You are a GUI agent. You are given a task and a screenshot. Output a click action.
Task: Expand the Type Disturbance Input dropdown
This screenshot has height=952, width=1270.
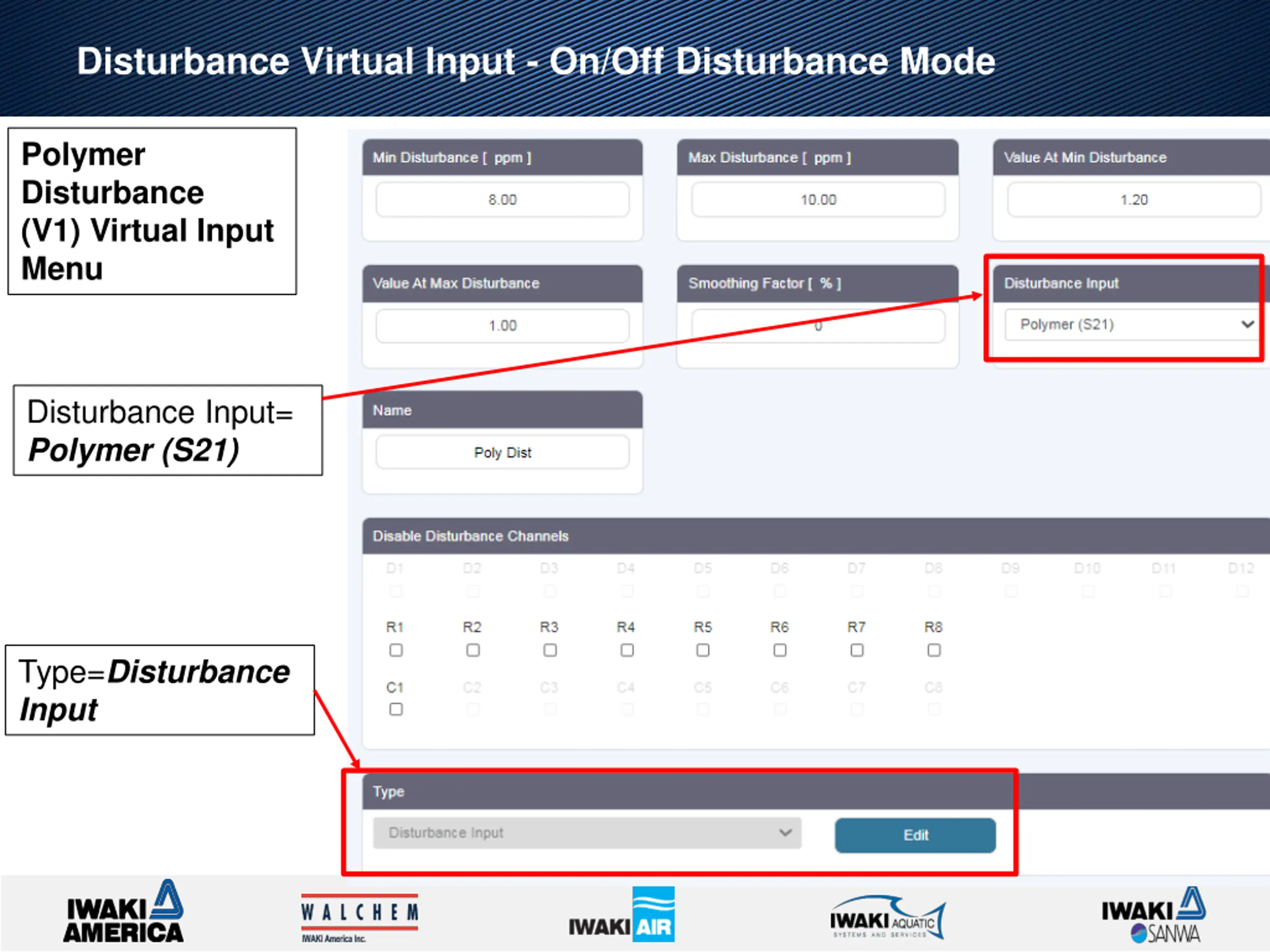tap(587, 833)
